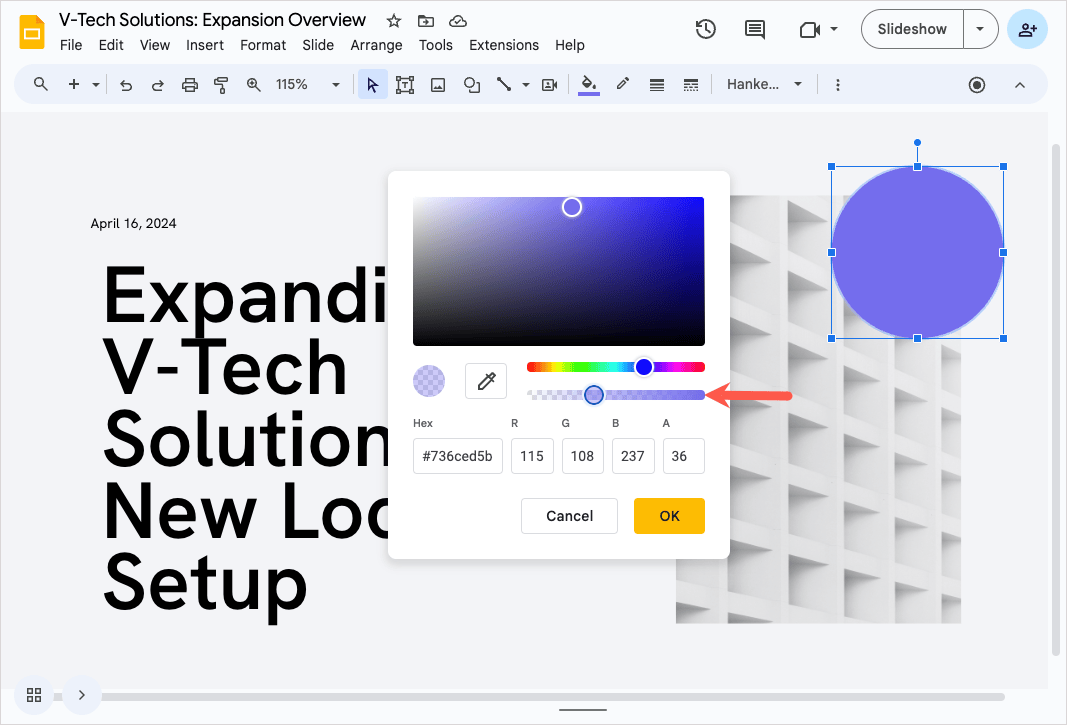Open the border dash tool
The image size is (1067, 725).
pyautogui.click(x=691, y=84)
